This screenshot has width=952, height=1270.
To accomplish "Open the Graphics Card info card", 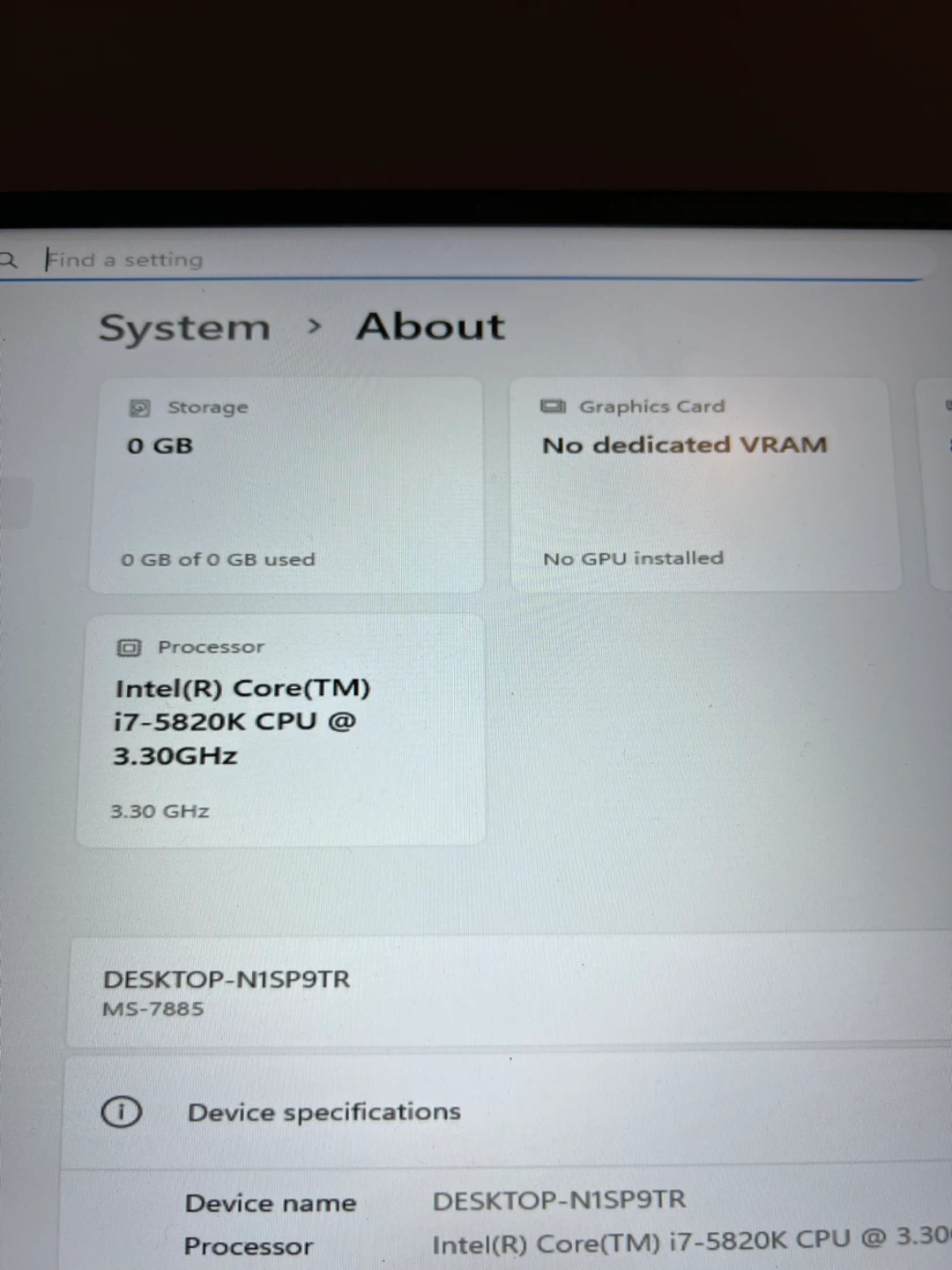I will 706,484.
